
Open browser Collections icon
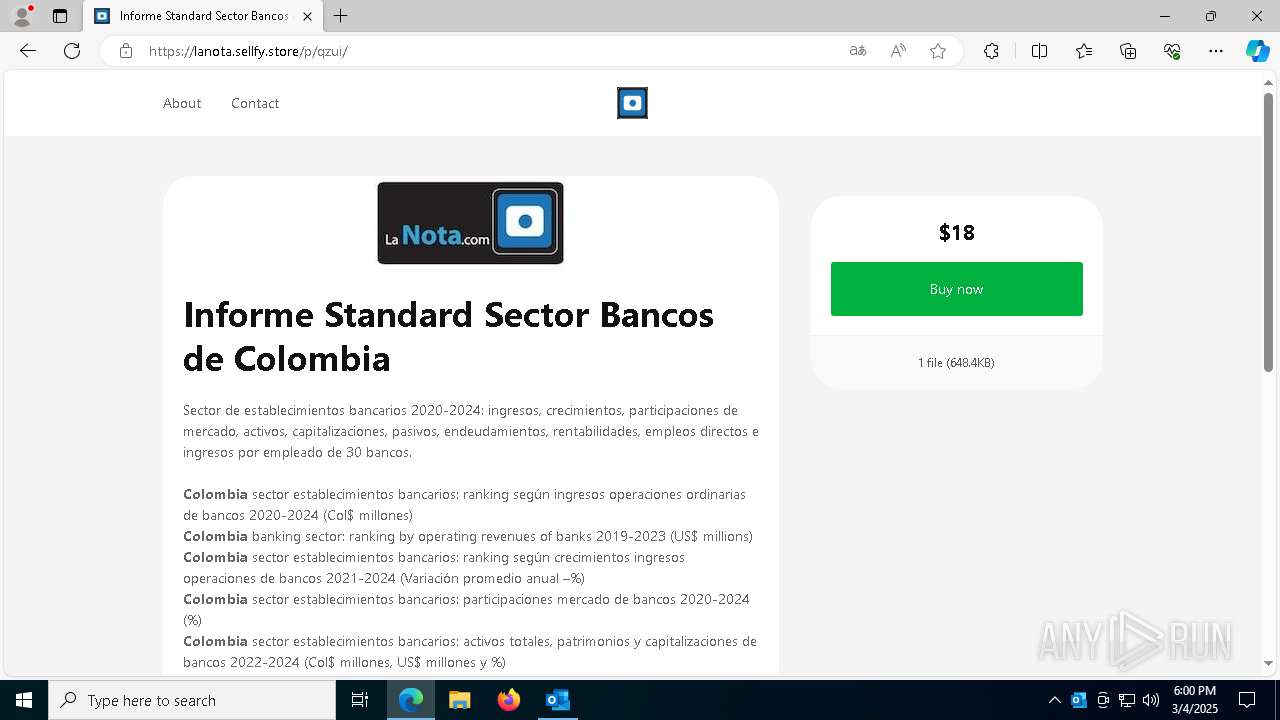[x=1128, y=51]
